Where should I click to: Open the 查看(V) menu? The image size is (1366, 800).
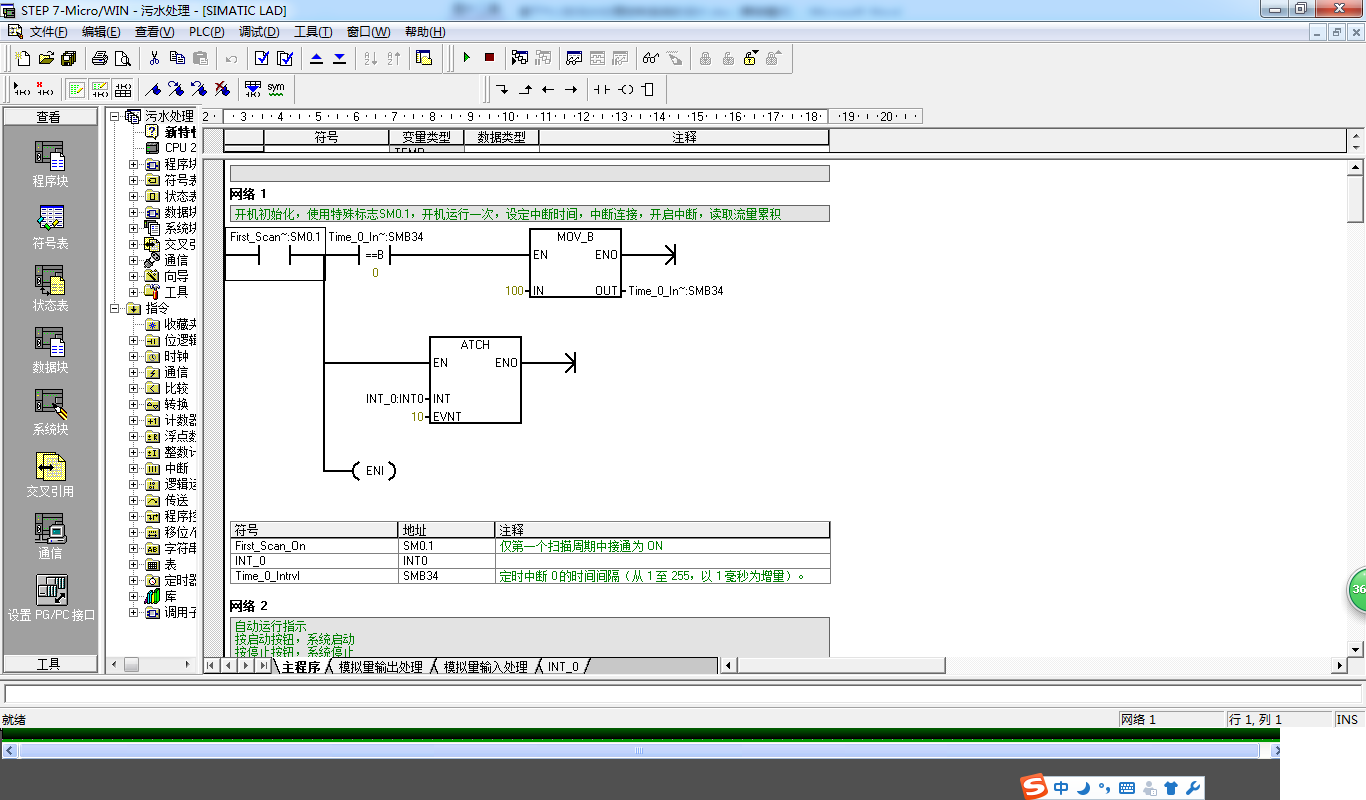coord(154,32)
